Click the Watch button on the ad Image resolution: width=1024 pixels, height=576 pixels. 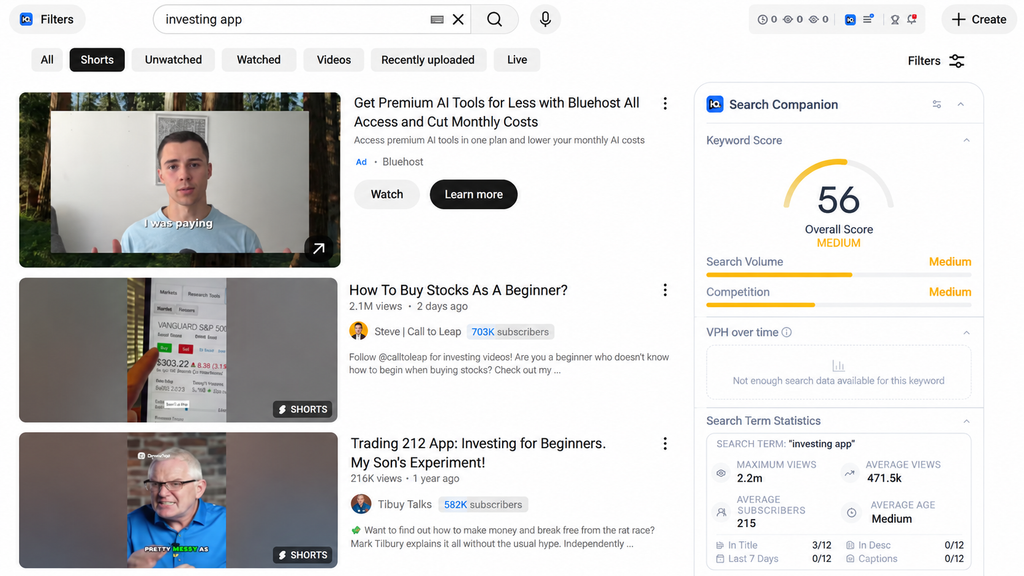387,194
